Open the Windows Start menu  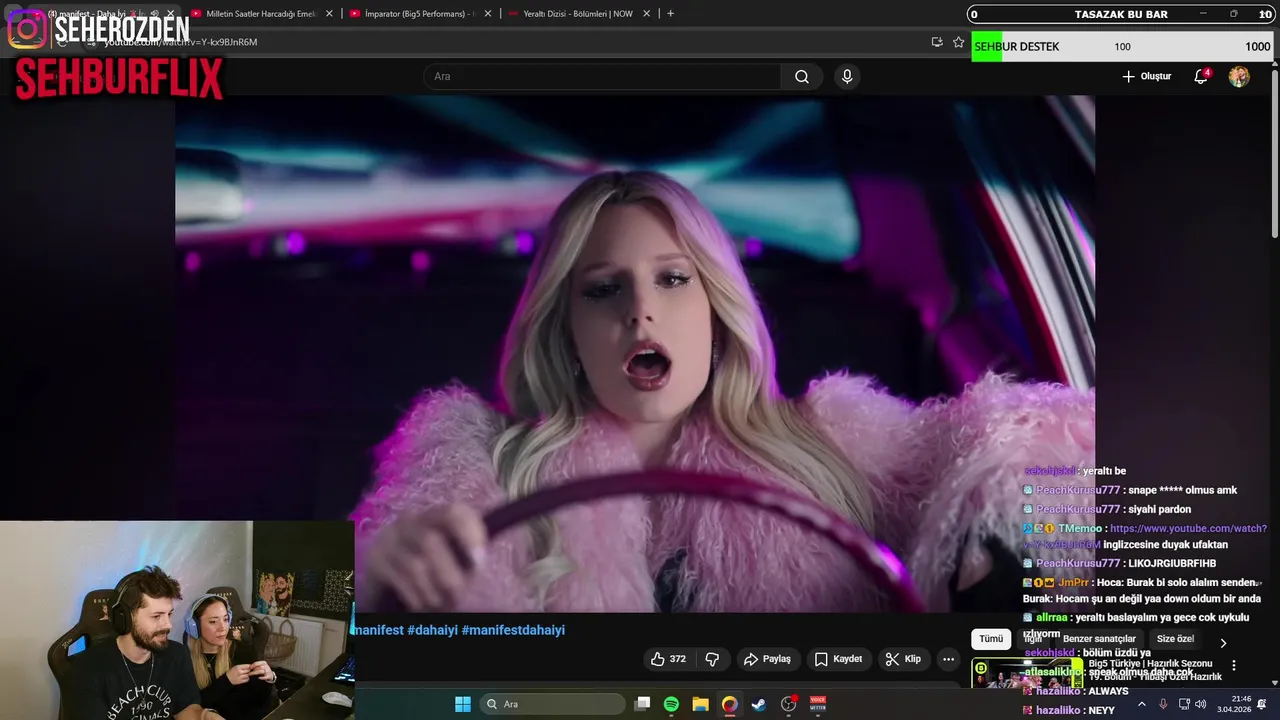(463, 704)
